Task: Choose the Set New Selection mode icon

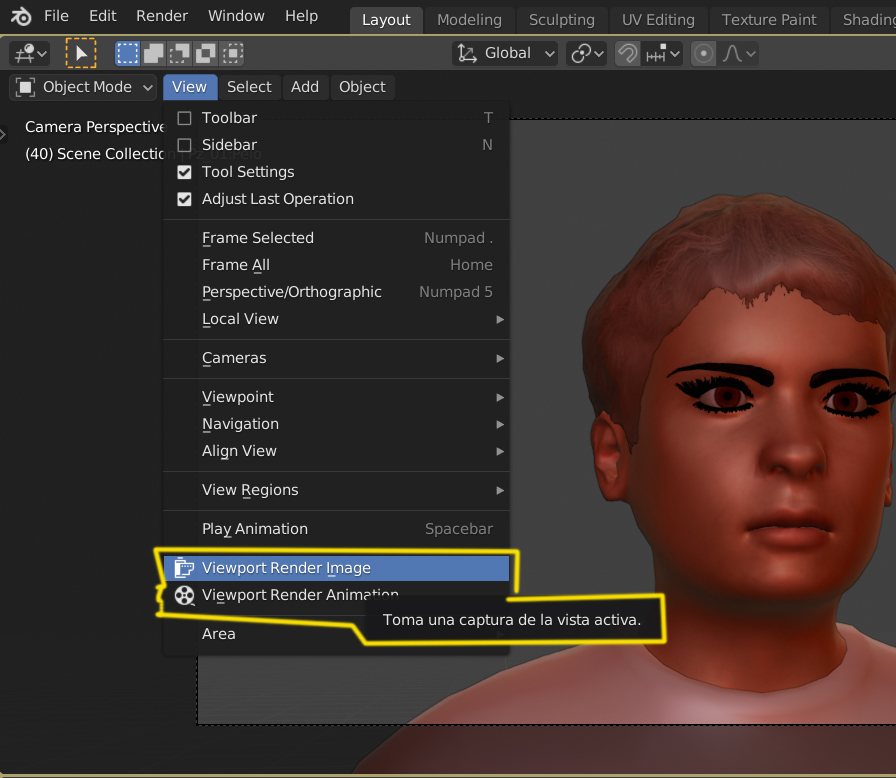Action: tap(128, 53)
